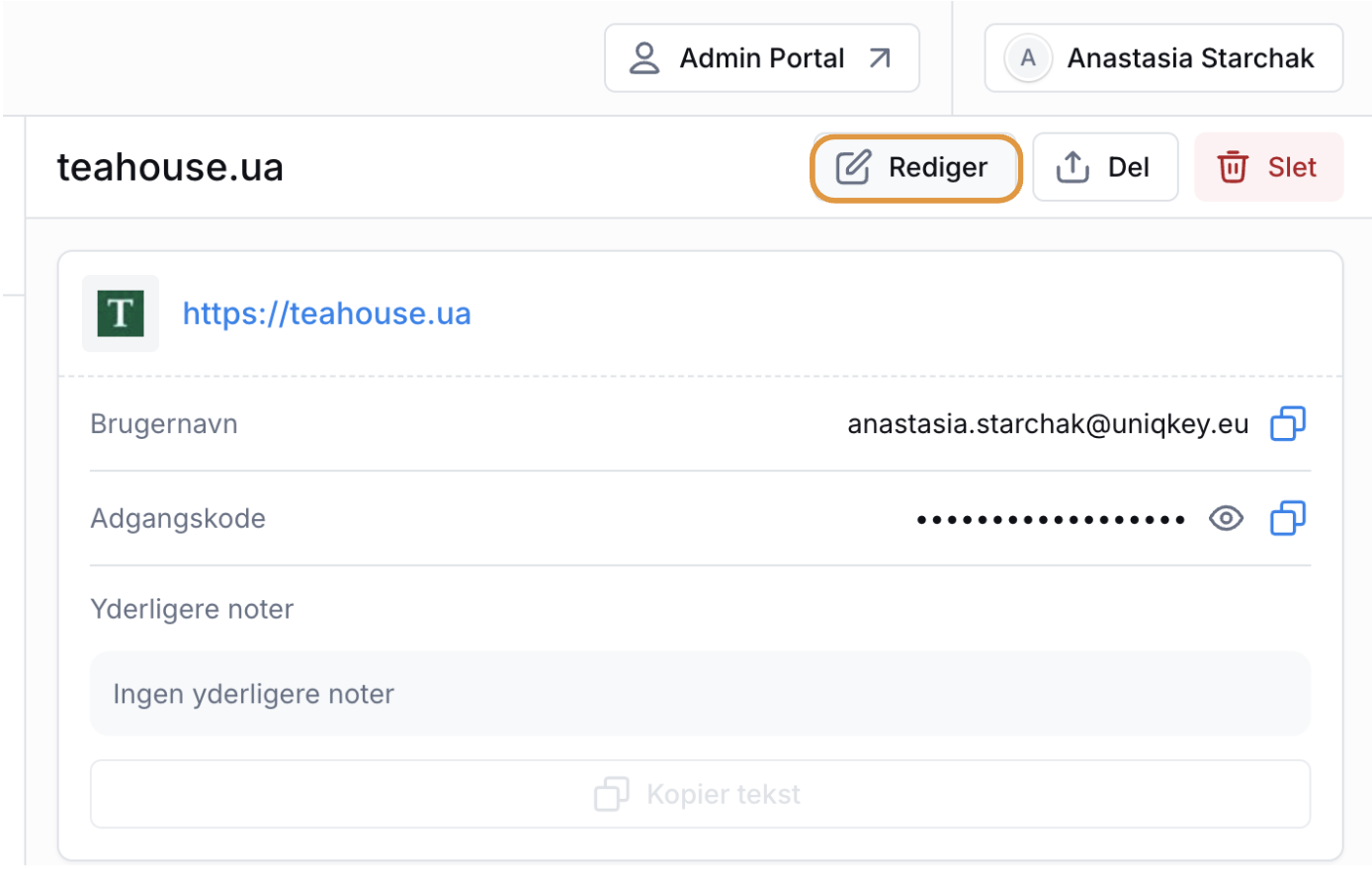The height and width of the screenshot is (870, 1372).
Task: Click the Yderligere noter label
Action: tap(192, 609)
